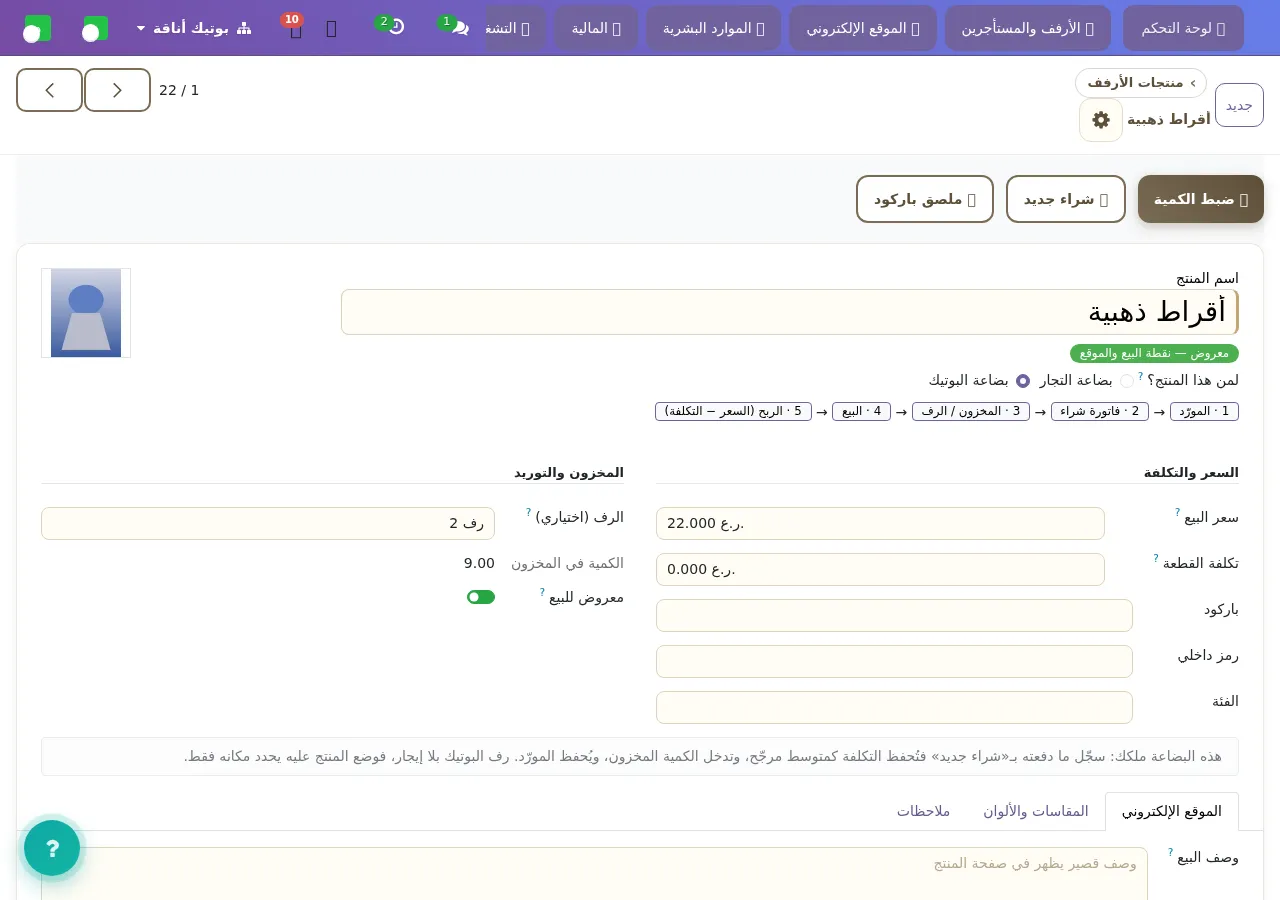
Task: Open the الفئة category dropdown field
Action: 894,707
